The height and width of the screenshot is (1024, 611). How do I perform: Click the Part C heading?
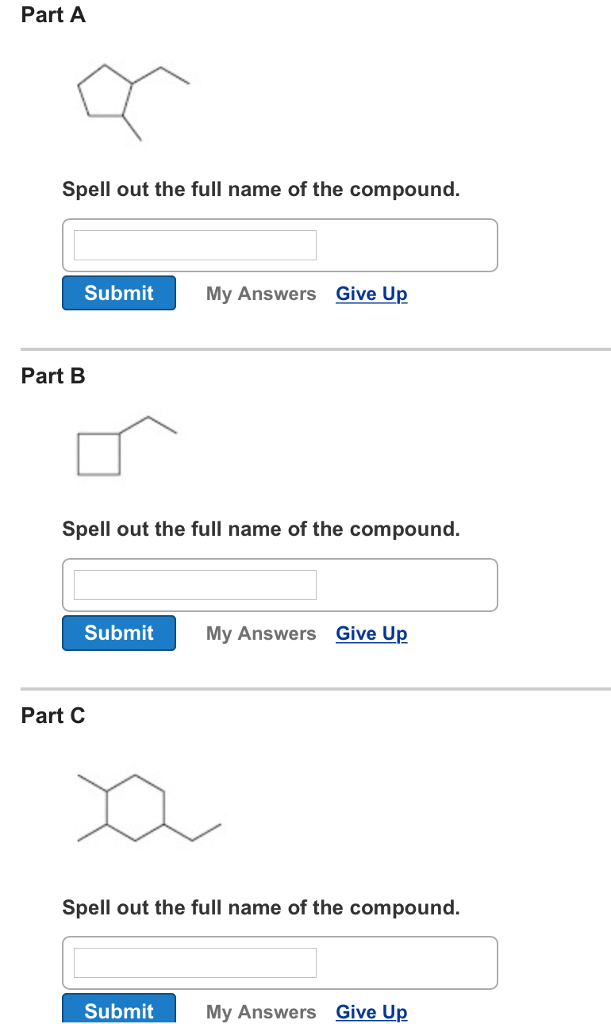[53, 715]
